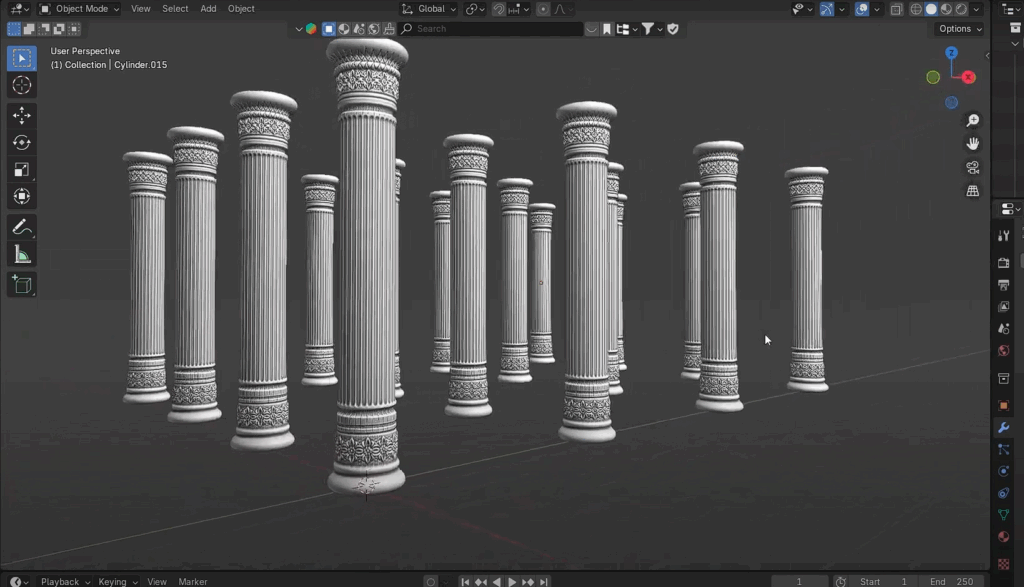Pick the Measure tool
1024x587 pixels.
[x=22, y=256]
